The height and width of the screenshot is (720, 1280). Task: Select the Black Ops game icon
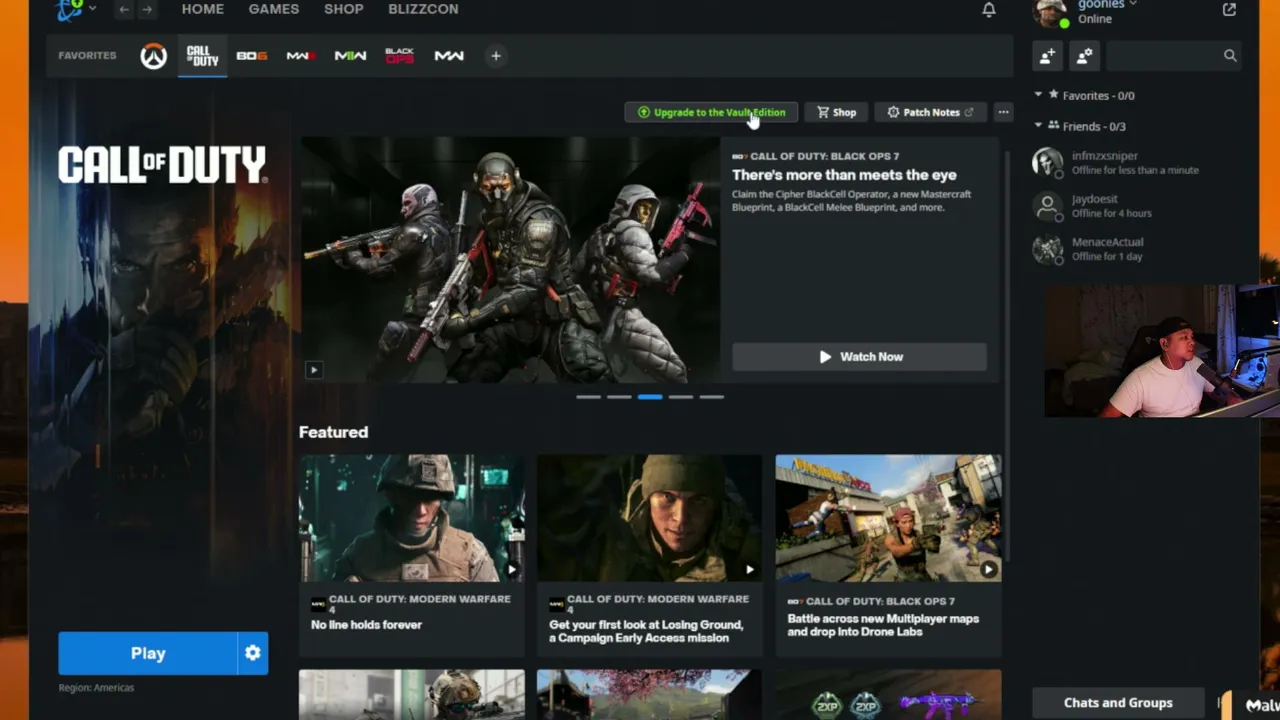tap(399, 56)
